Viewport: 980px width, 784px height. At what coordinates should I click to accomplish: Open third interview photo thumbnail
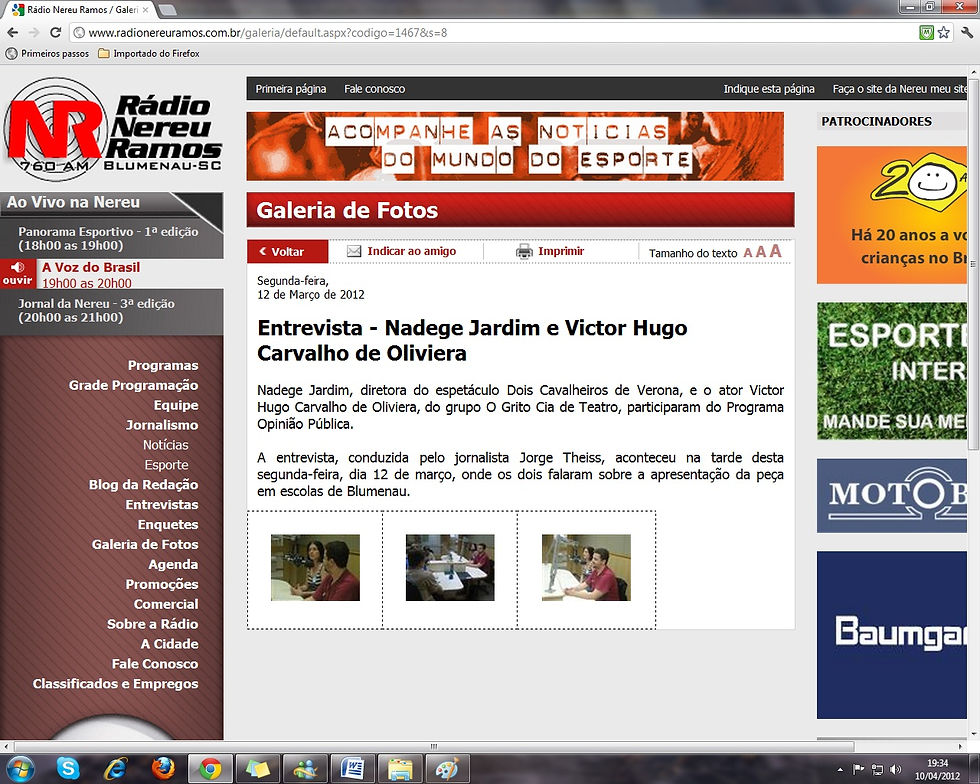(x=586, y=568)
